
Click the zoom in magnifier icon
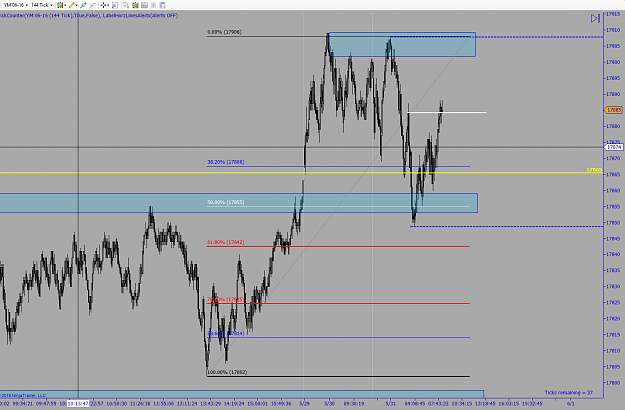pyautogui.click(x=83, y=5)
